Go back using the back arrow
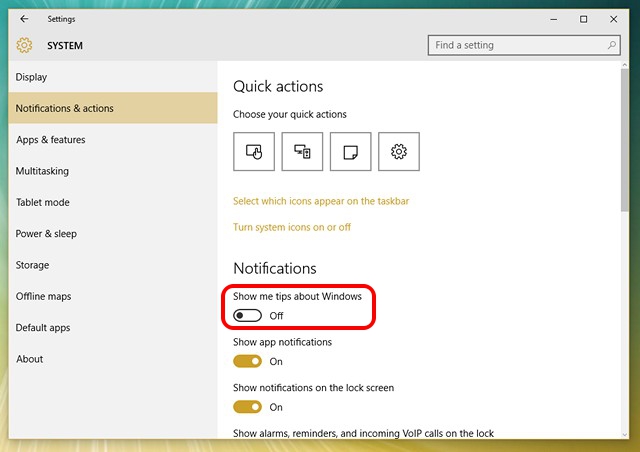 (24, 19)
